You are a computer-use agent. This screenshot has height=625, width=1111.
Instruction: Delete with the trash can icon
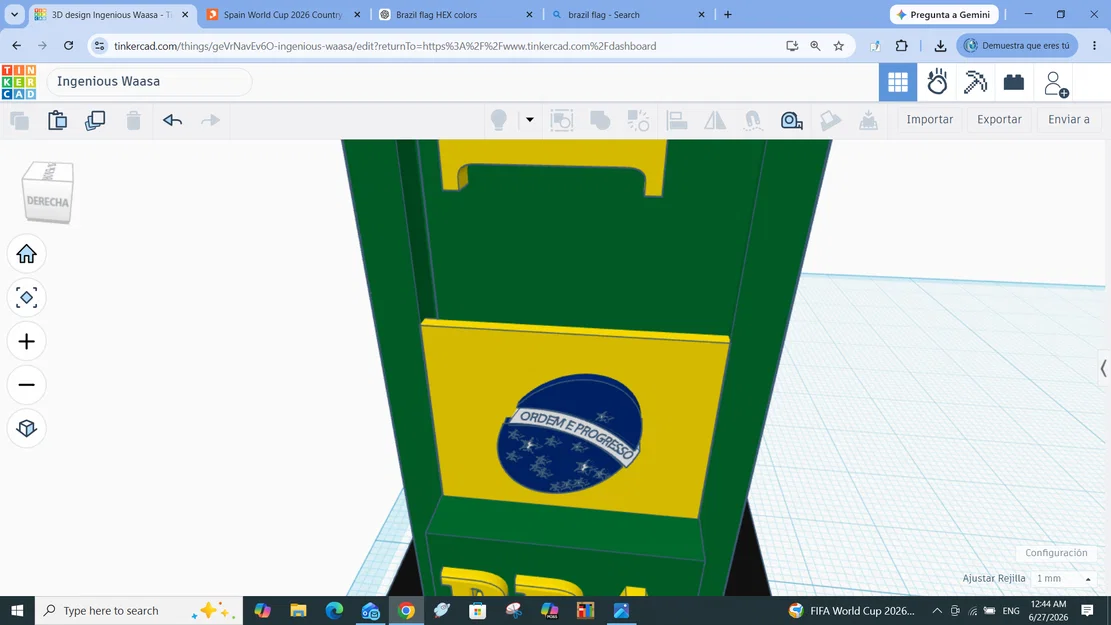133,120
